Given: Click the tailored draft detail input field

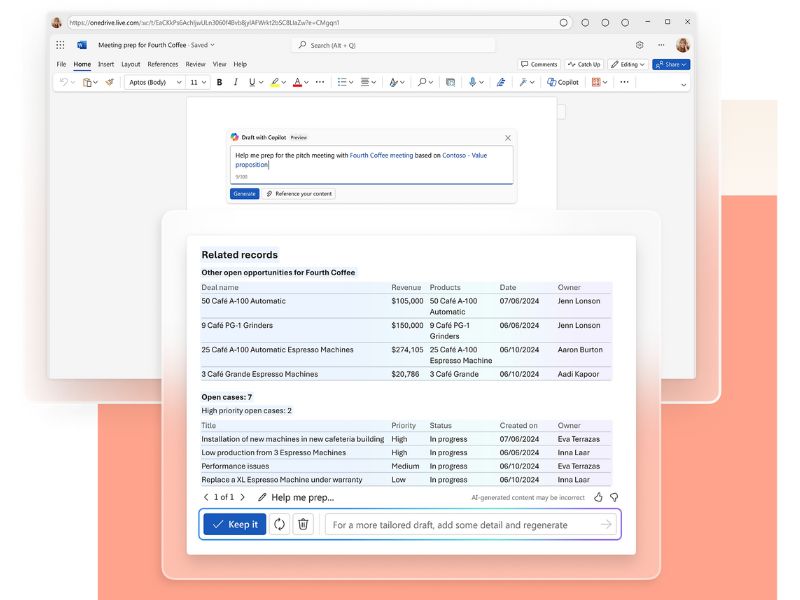Looking at the screenshot, I should (x=460, y=524).
